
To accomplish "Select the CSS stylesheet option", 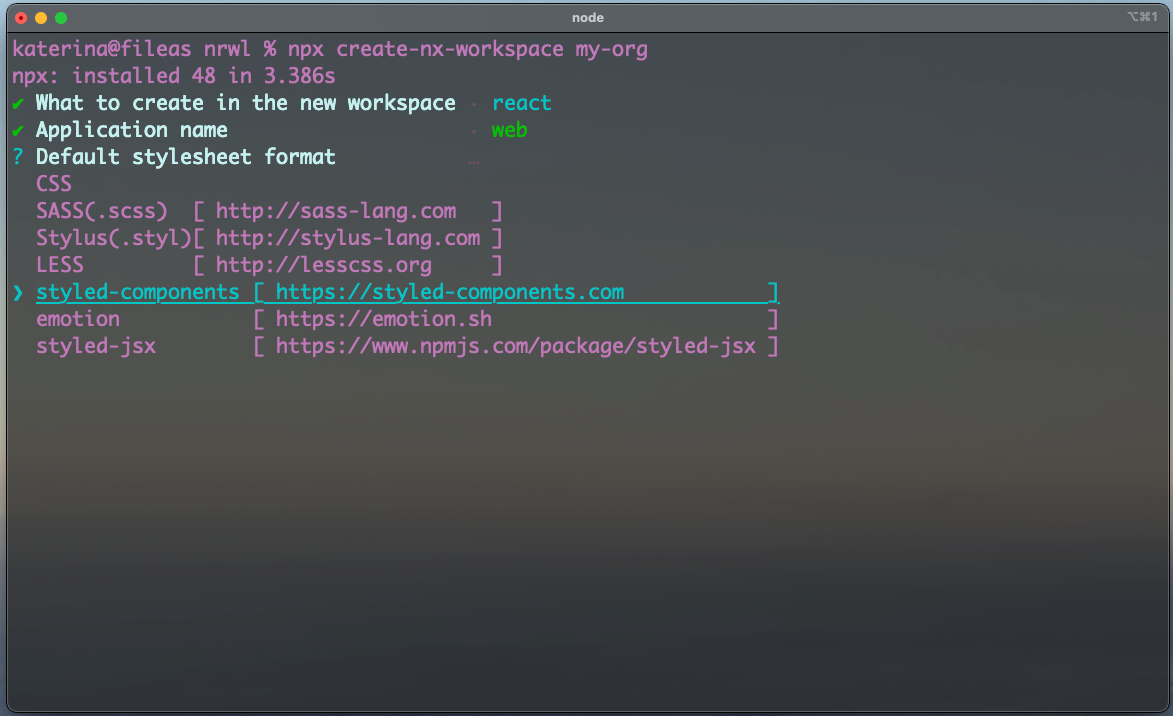I will 54,184.
